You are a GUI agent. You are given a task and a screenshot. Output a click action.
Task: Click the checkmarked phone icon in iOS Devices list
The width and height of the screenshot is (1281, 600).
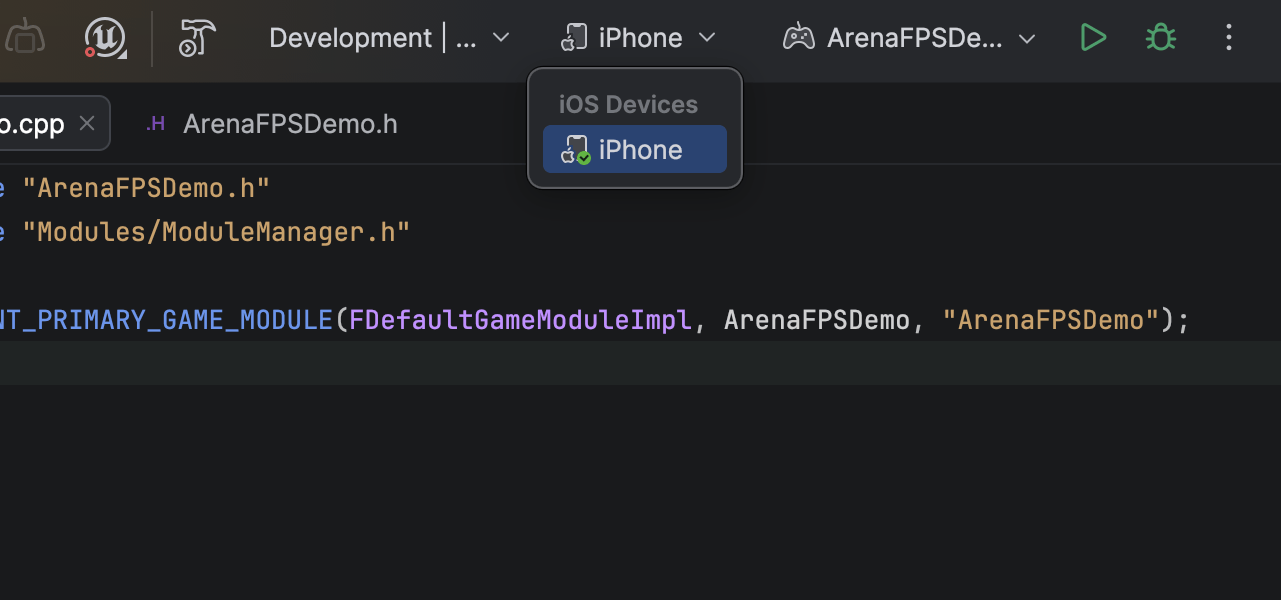[575, 150]
